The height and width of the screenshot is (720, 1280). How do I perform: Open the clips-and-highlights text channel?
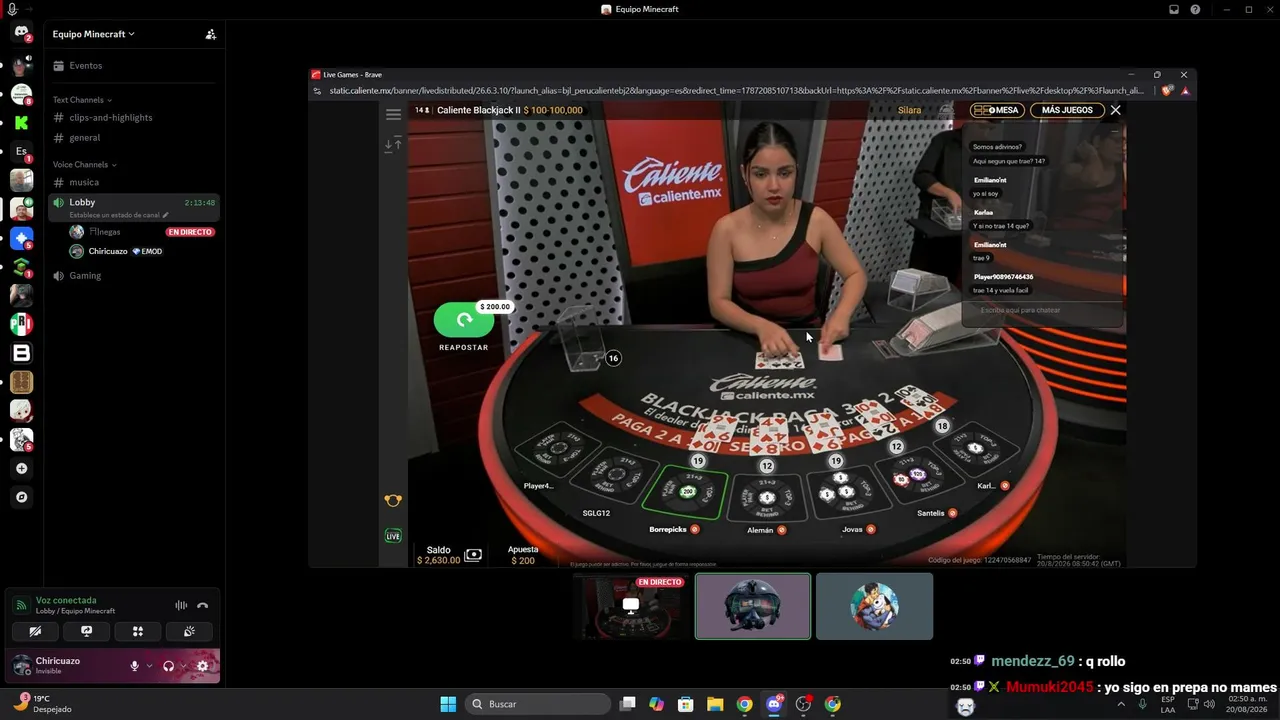pyautogui.click(x=134, y=118)
